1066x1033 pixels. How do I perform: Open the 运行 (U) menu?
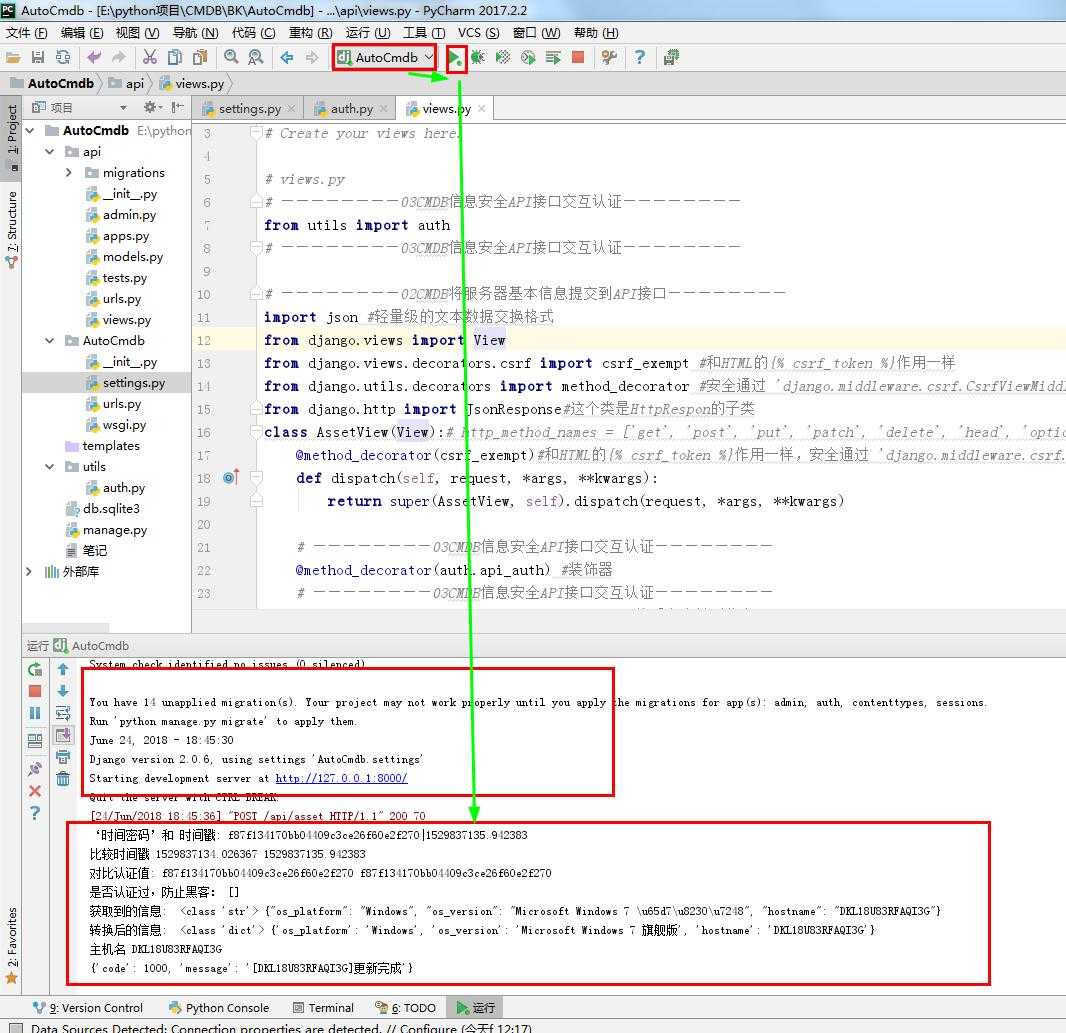point(368,33)
